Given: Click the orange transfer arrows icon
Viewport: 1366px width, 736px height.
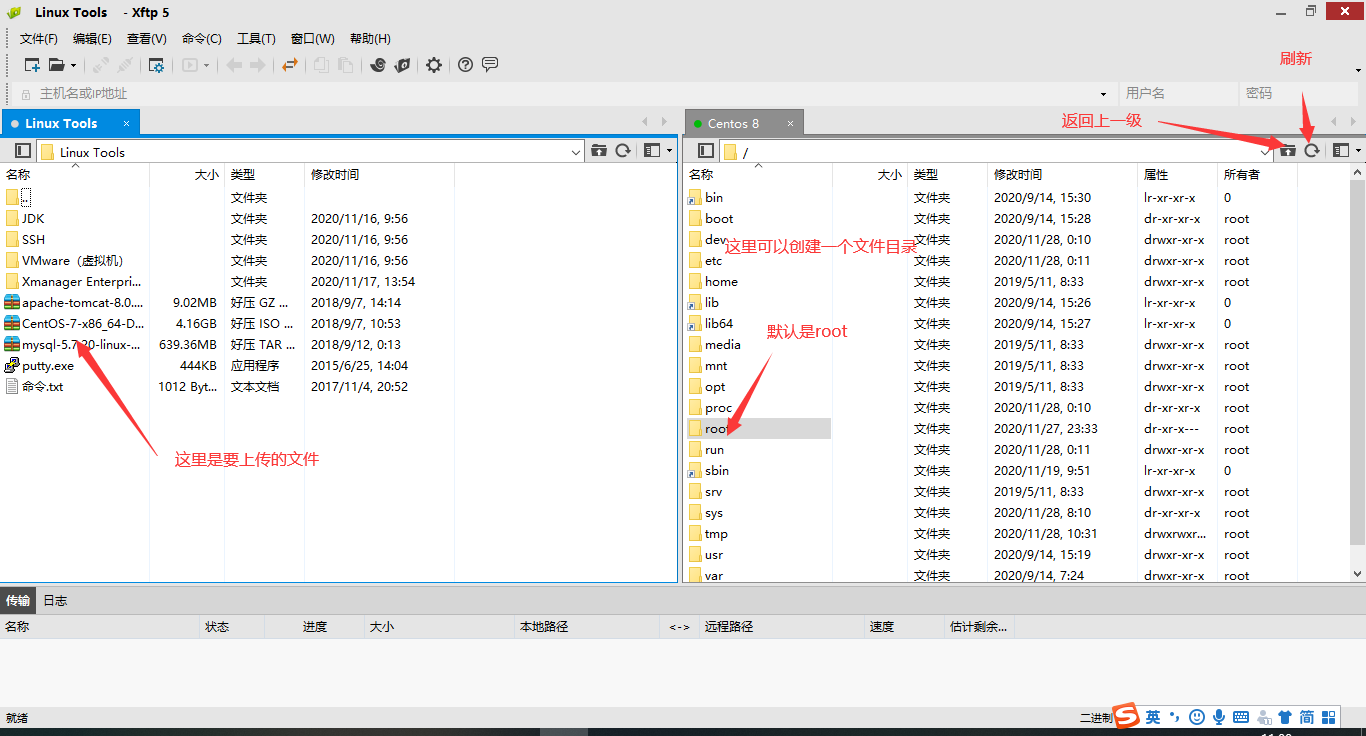Looking at the screenshot, I should coord(290,65).
